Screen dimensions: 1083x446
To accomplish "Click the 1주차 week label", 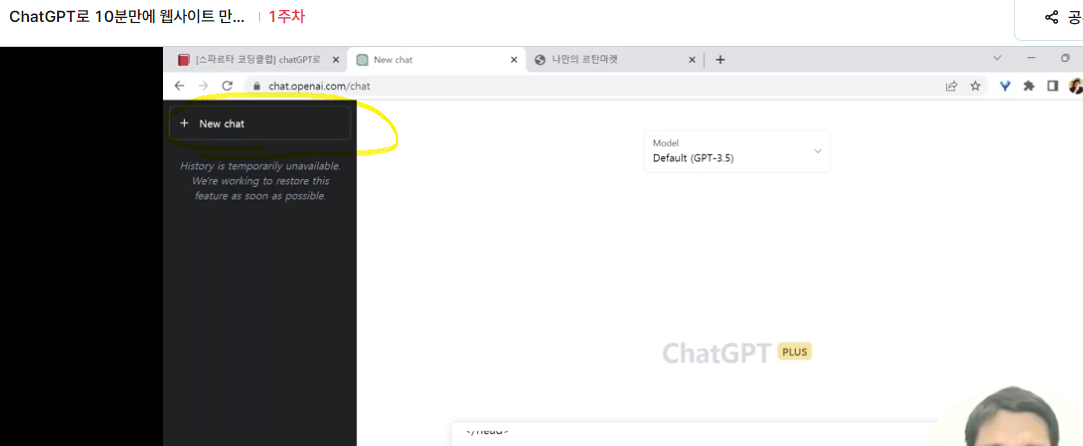I will [x=287, y=17].
